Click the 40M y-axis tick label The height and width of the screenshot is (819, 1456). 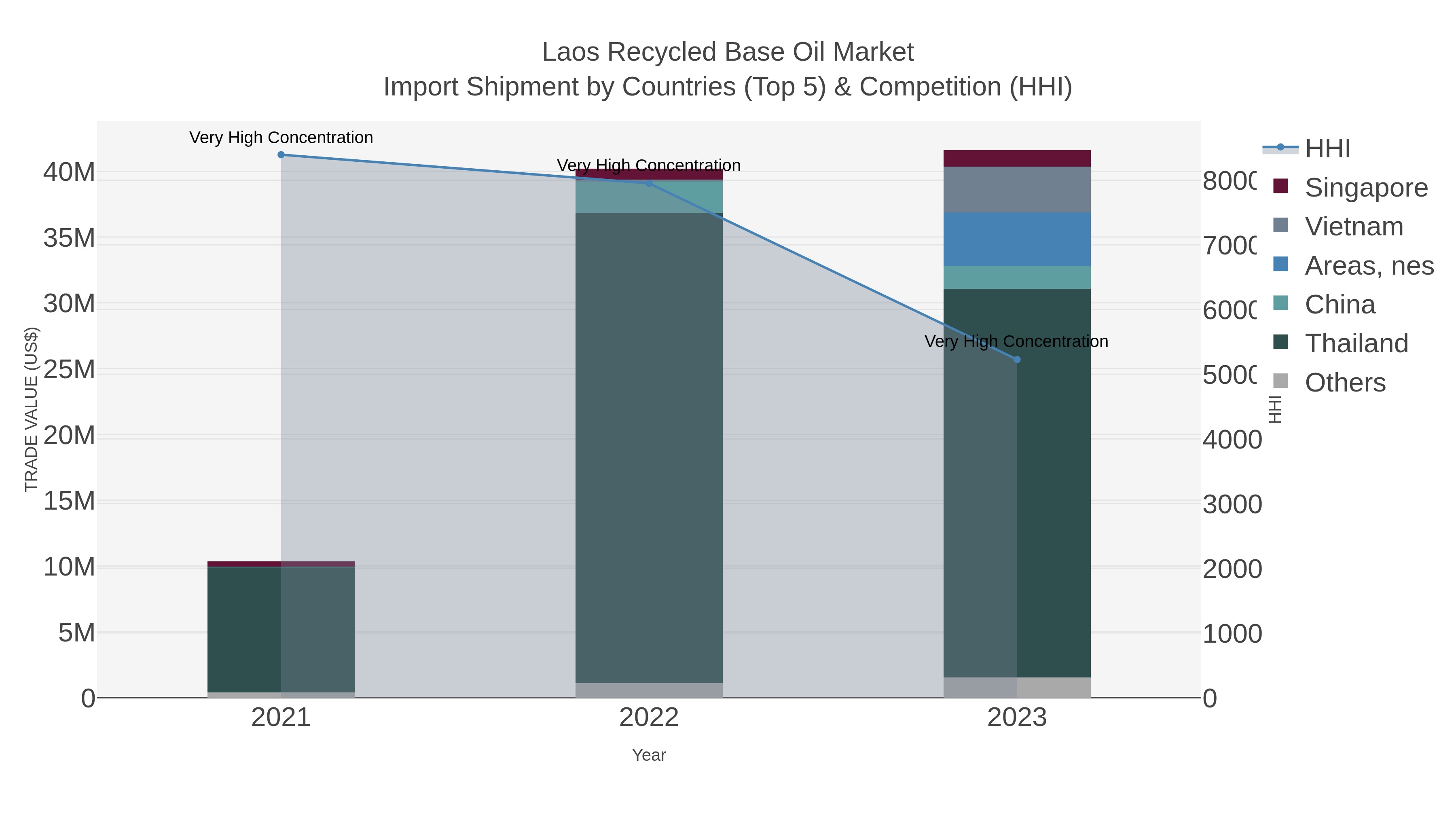click(69, 172)
